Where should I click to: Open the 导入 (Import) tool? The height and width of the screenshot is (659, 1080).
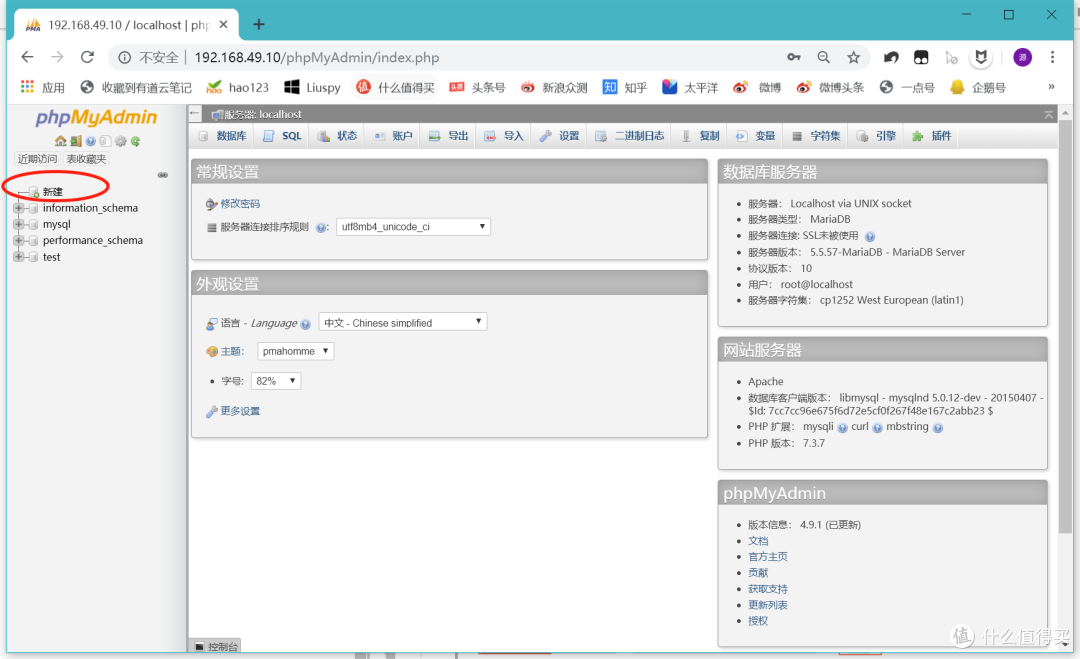[x=504, y=135]
